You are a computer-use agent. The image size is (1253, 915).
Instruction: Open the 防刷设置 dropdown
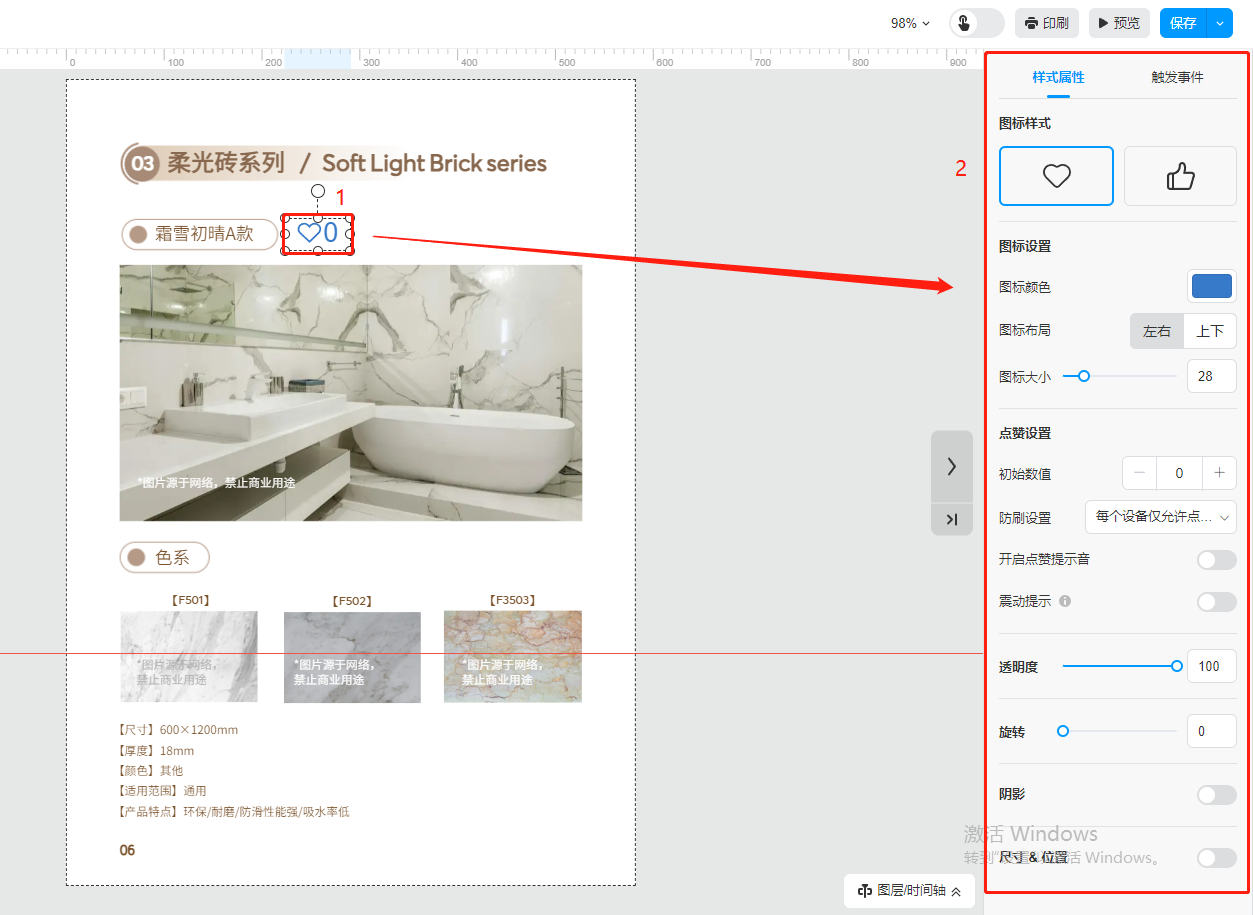1160,517
